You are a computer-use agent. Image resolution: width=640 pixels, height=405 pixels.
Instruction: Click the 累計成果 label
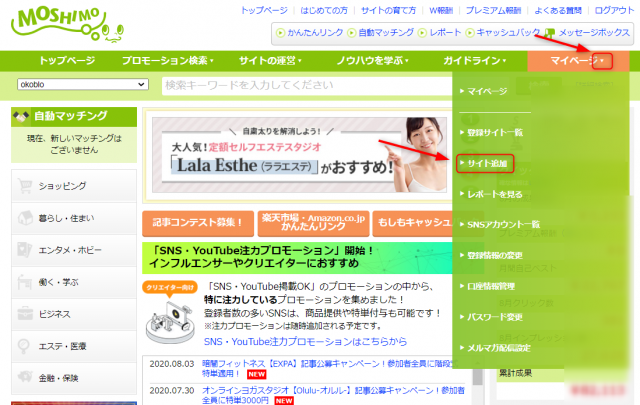click(516, 373)
